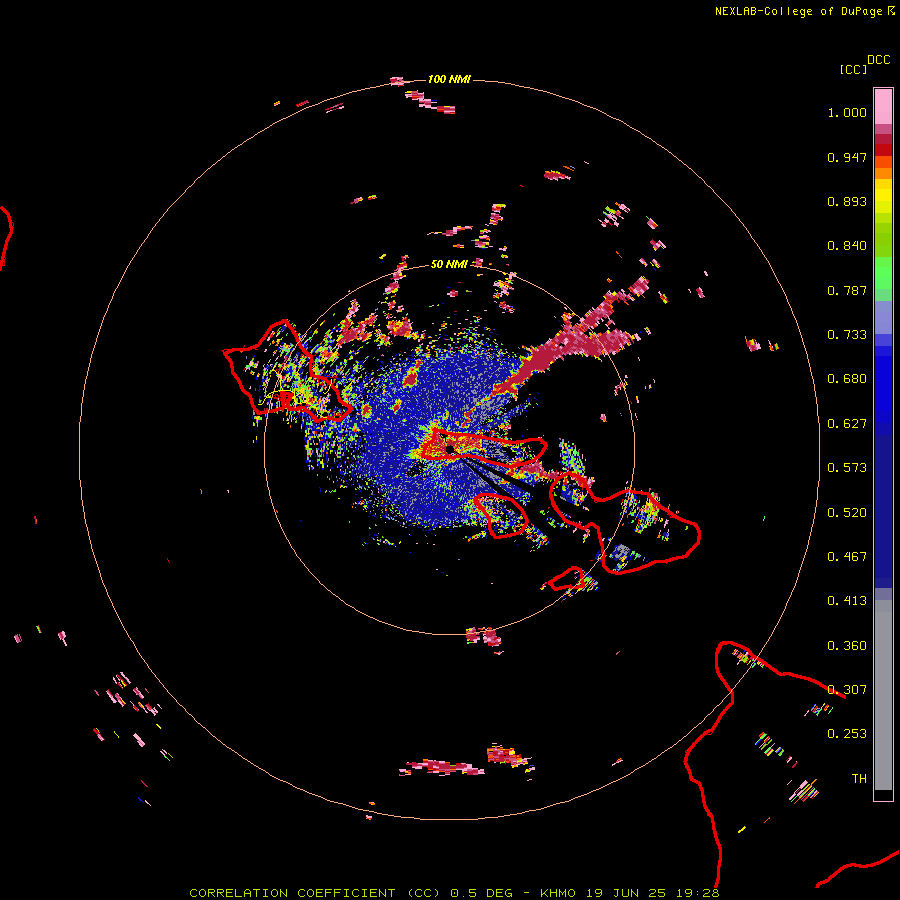Click the 0.467 scale value

[847, 557]
